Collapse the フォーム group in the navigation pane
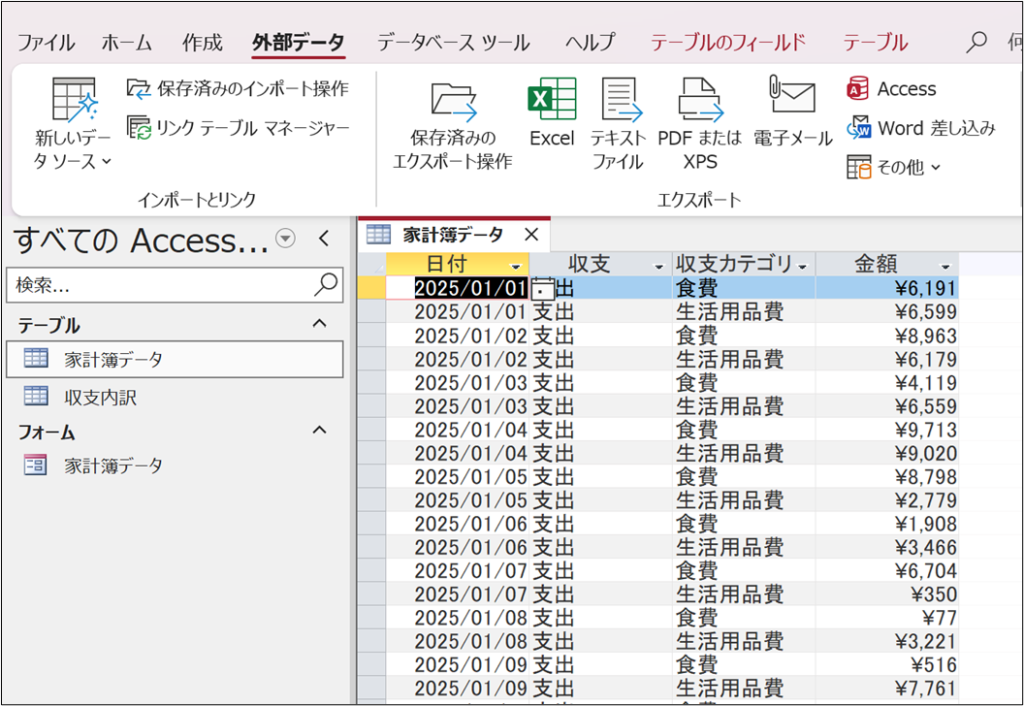Screen dimensions: 1024x706 320,431
